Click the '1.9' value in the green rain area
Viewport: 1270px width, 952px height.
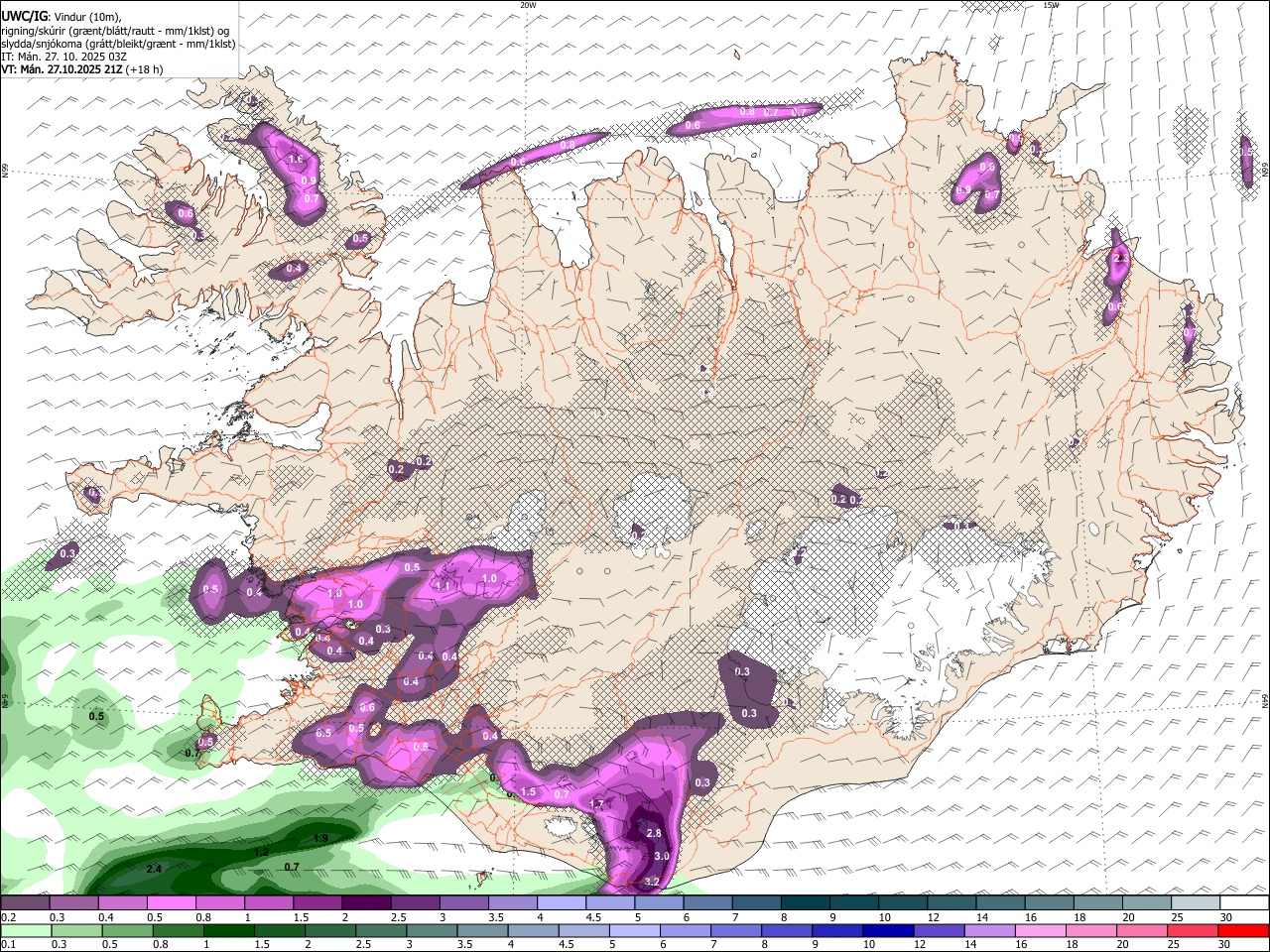click(x=320, y=838)
